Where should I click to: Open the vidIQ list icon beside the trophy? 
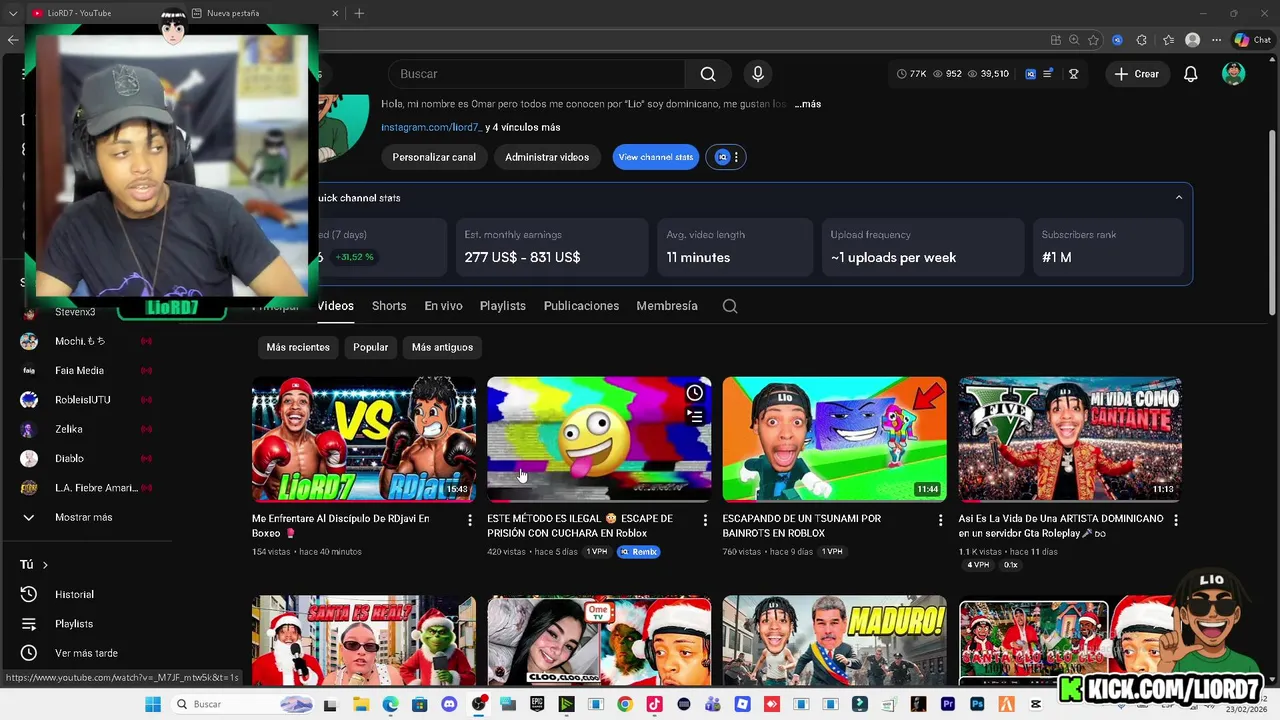point(1048,74)
